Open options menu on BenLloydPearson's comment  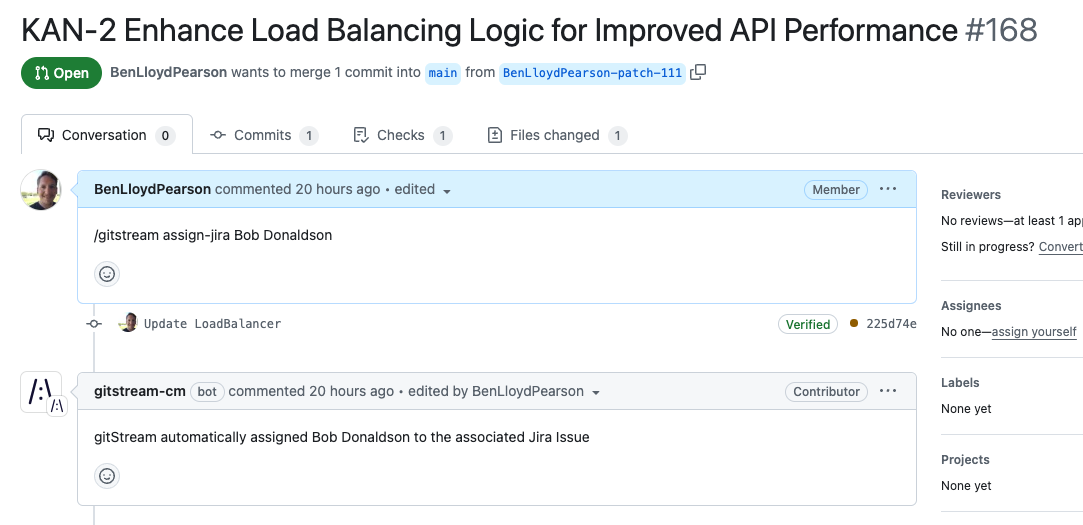click(888, 189)
